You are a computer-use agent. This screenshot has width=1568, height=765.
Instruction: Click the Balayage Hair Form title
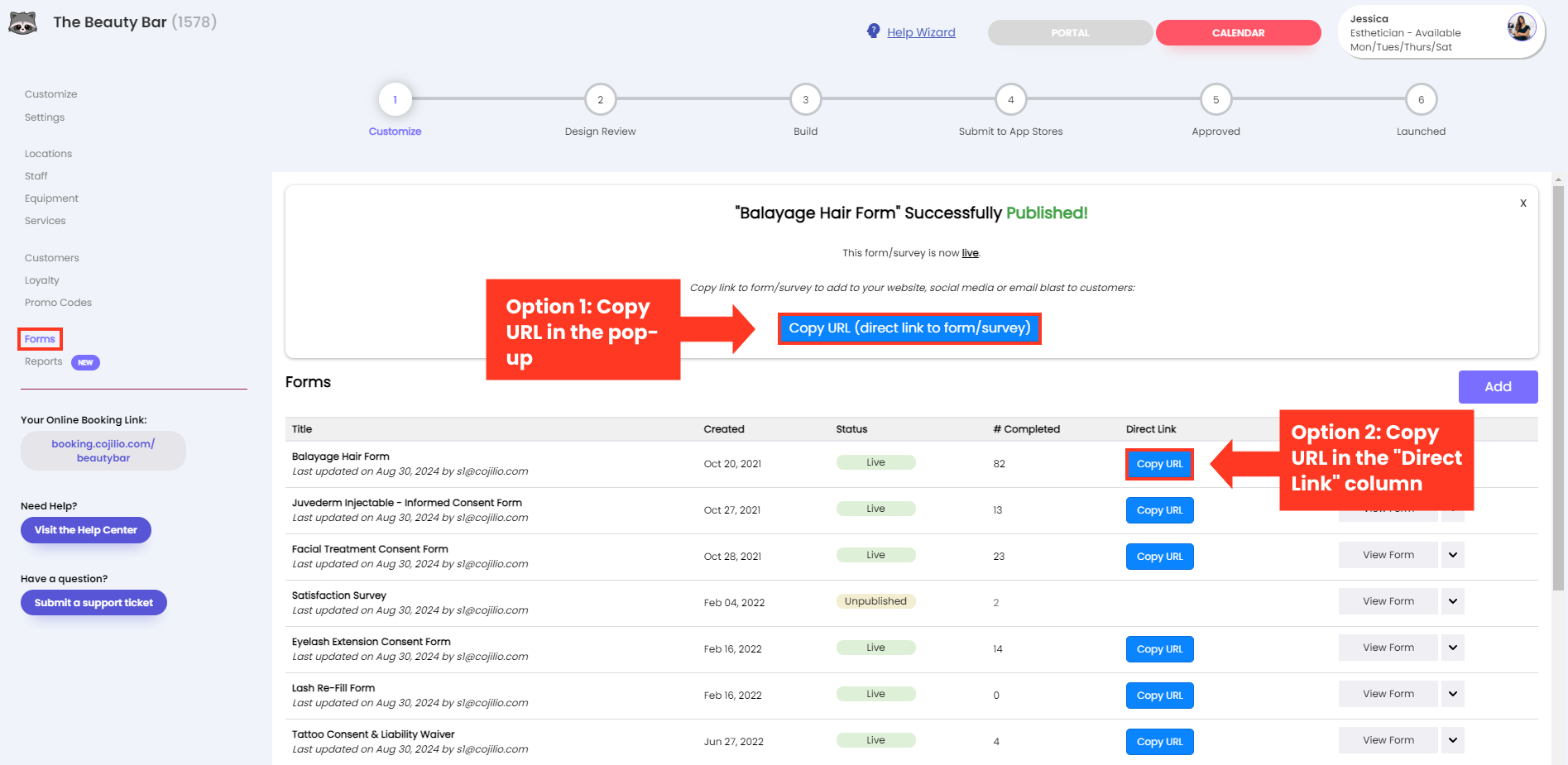(x=340, y=457)
